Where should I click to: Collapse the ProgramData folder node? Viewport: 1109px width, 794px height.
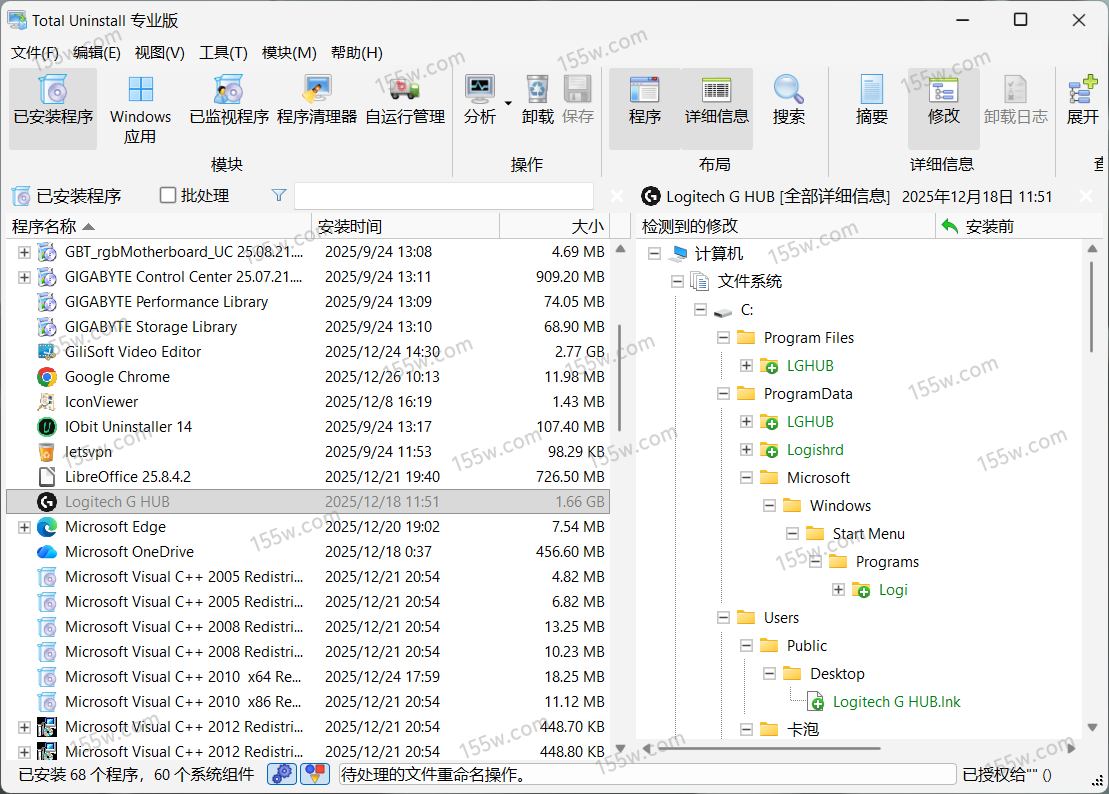pos(723,394)
